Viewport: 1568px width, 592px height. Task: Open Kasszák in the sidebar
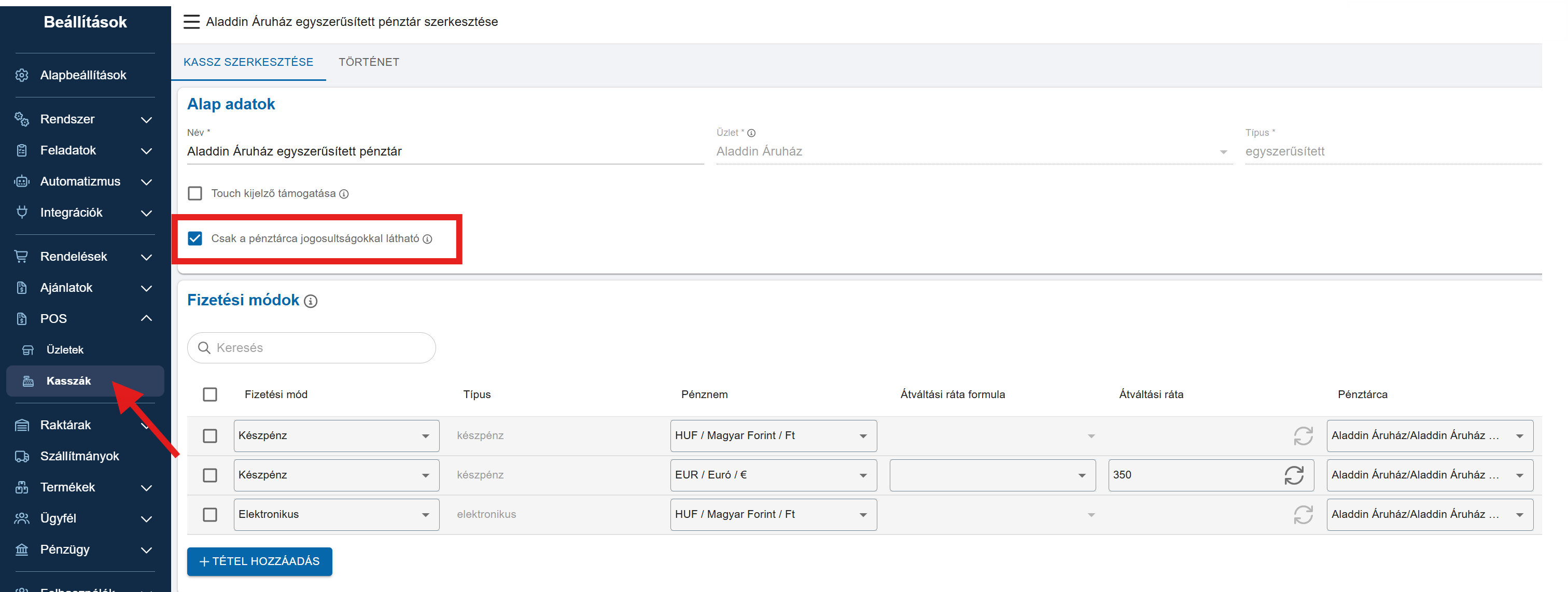68,381
